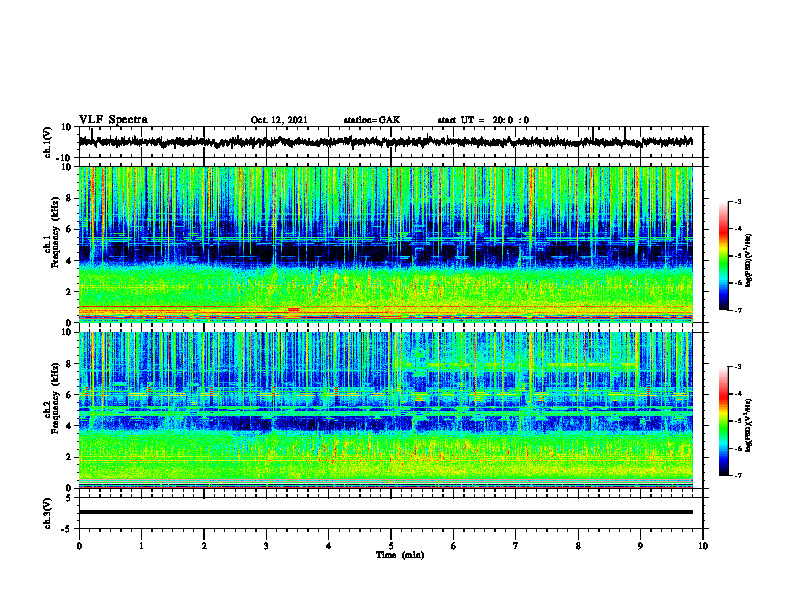Click the '8' kHz tick on ch.1 frequency axis
This screenshot has width=792, height=612.
70,198
